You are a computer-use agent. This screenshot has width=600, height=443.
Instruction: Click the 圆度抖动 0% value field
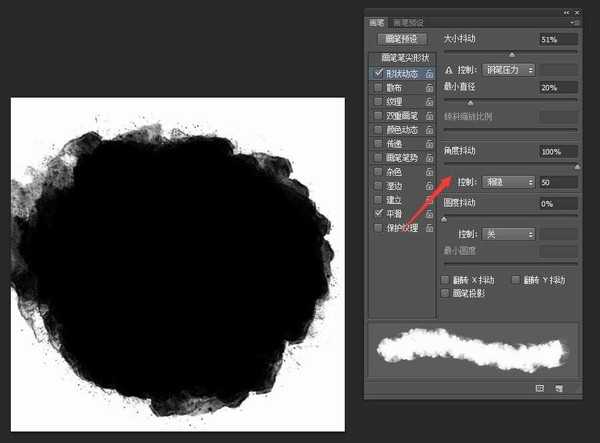[558, 204]
